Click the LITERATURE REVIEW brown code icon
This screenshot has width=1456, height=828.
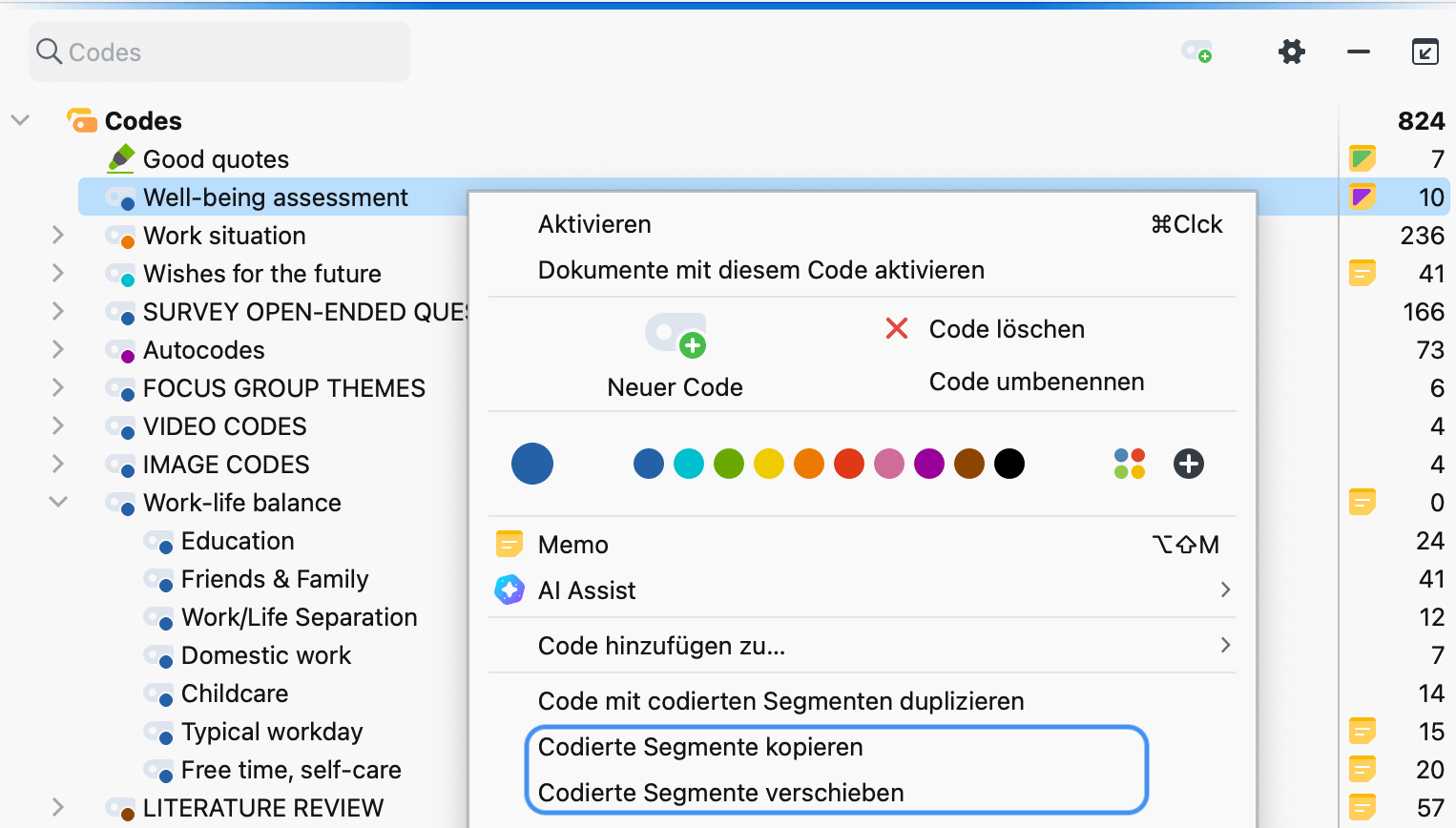click(x=121, y=809)
